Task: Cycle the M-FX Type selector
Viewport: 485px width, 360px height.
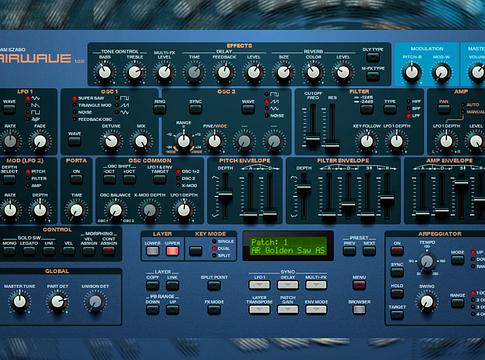Action: [x=373, y=76]
